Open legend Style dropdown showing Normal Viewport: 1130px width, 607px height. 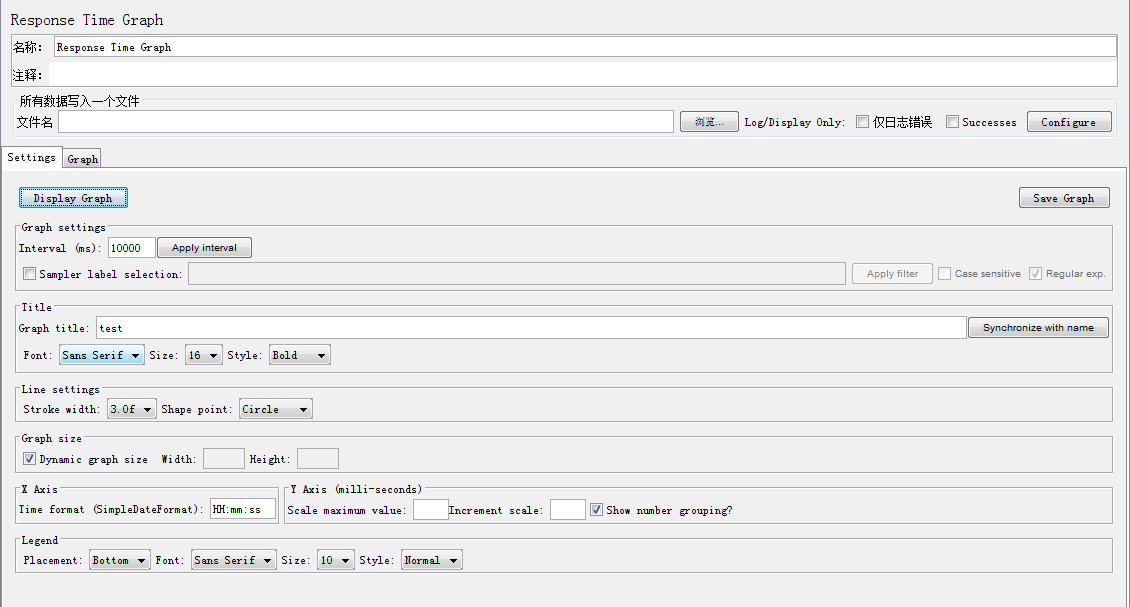(x=432, y=560)
